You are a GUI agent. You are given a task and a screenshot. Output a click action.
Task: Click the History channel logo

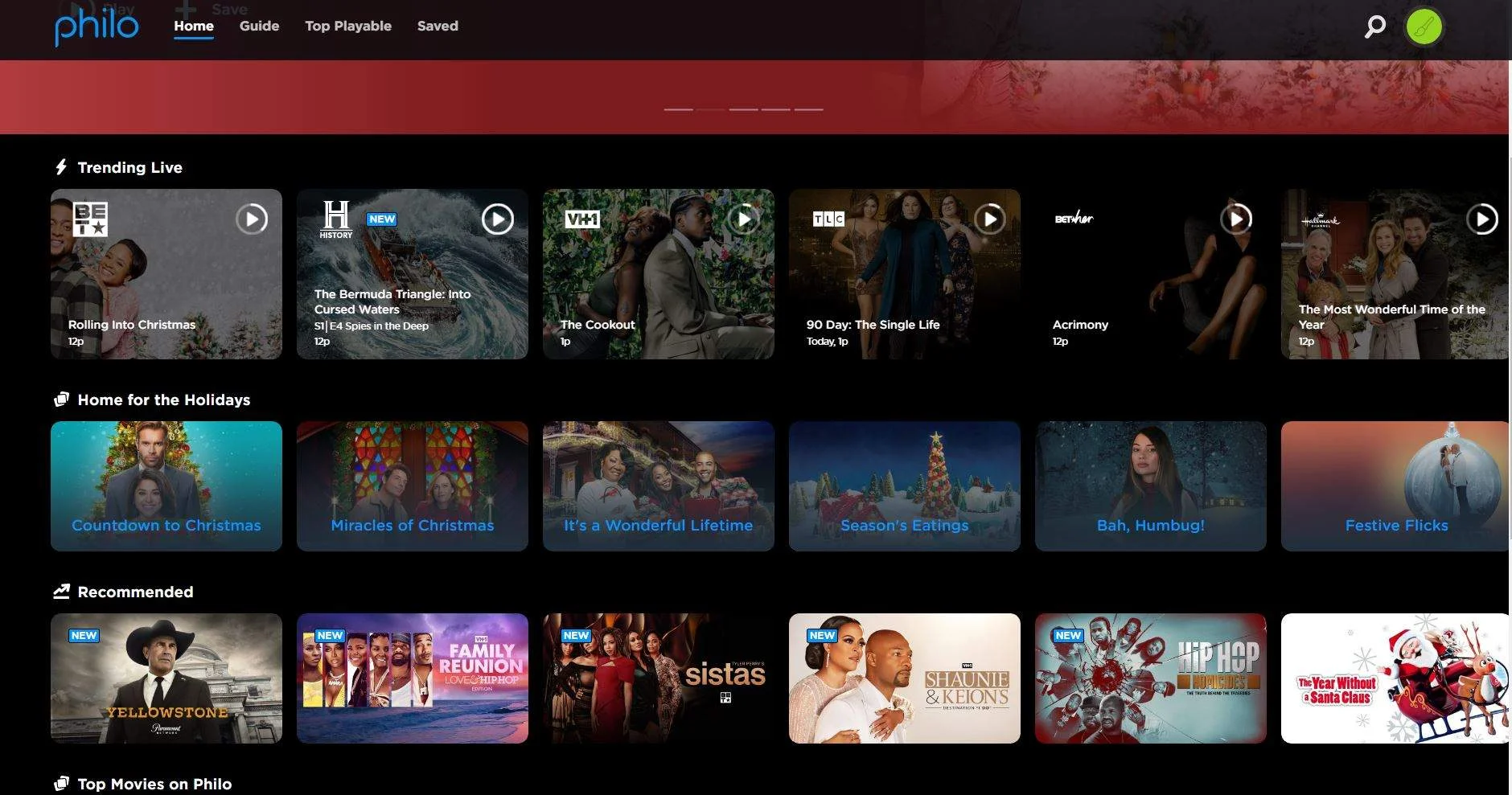pyautogui.click(x=336, y=219)
